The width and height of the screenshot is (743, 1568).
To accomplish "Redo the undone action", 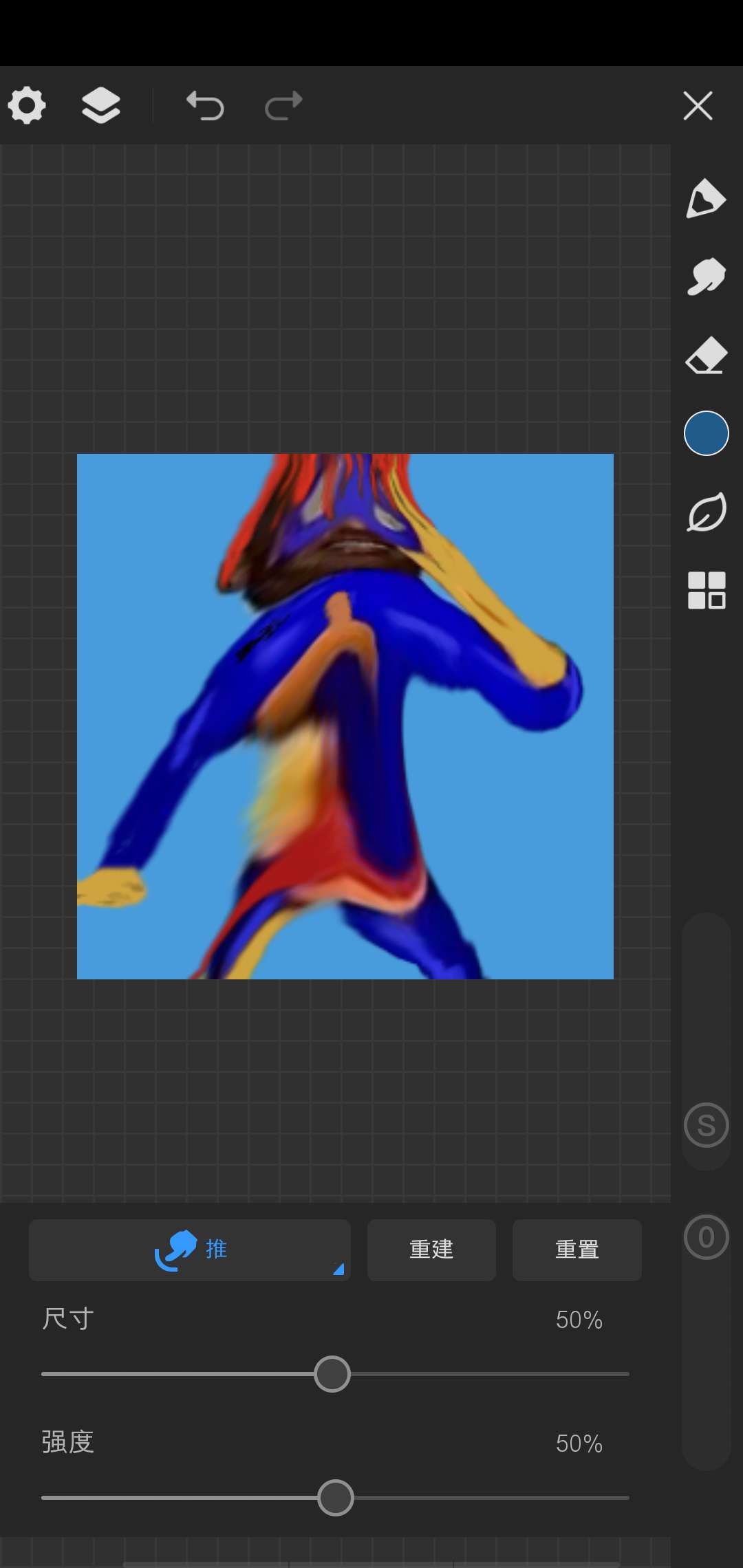I will pyautogui.click(x=283, y=106).
